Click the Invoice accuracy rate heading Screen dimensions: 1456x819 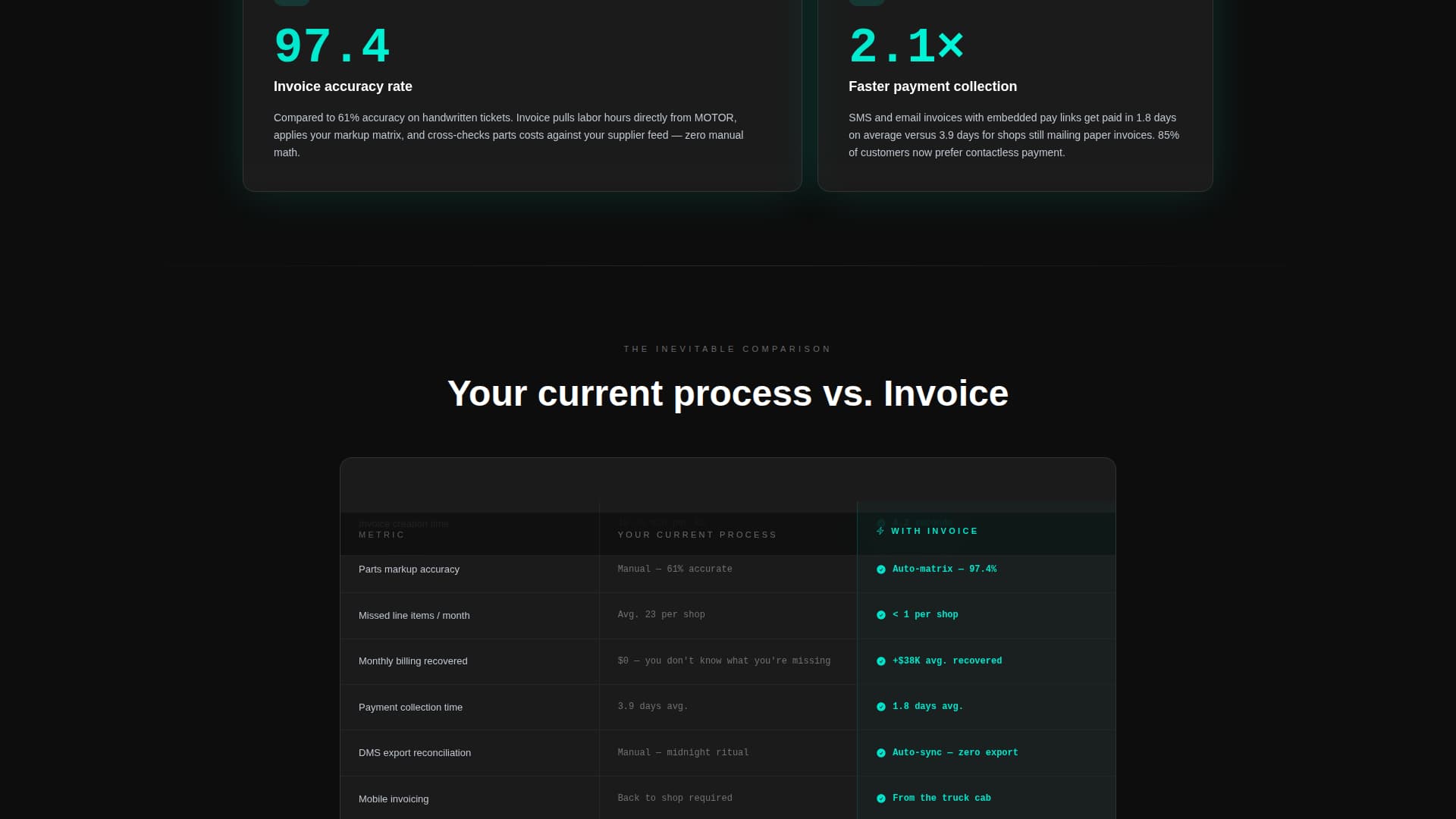coord(343,86)
